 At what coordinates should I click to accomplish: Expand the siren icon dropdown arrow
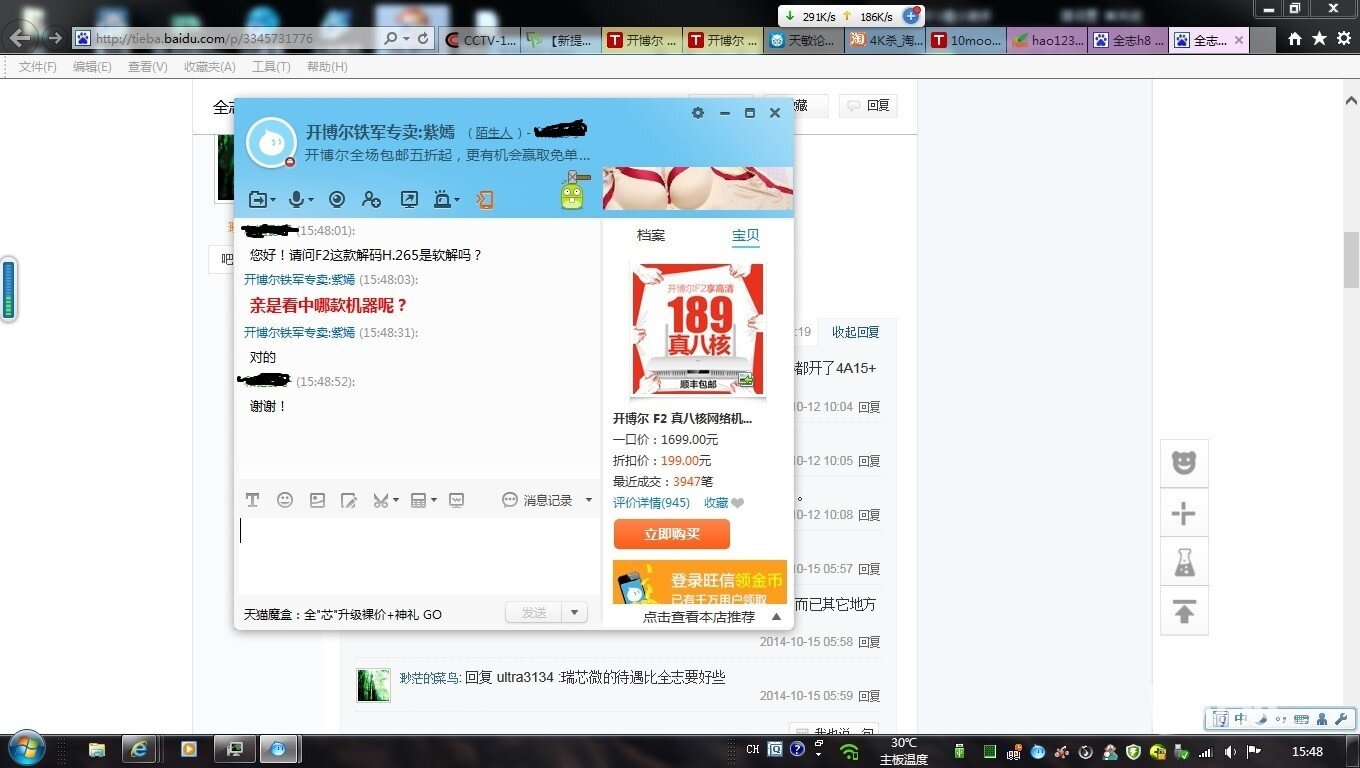tap(458, 201)
